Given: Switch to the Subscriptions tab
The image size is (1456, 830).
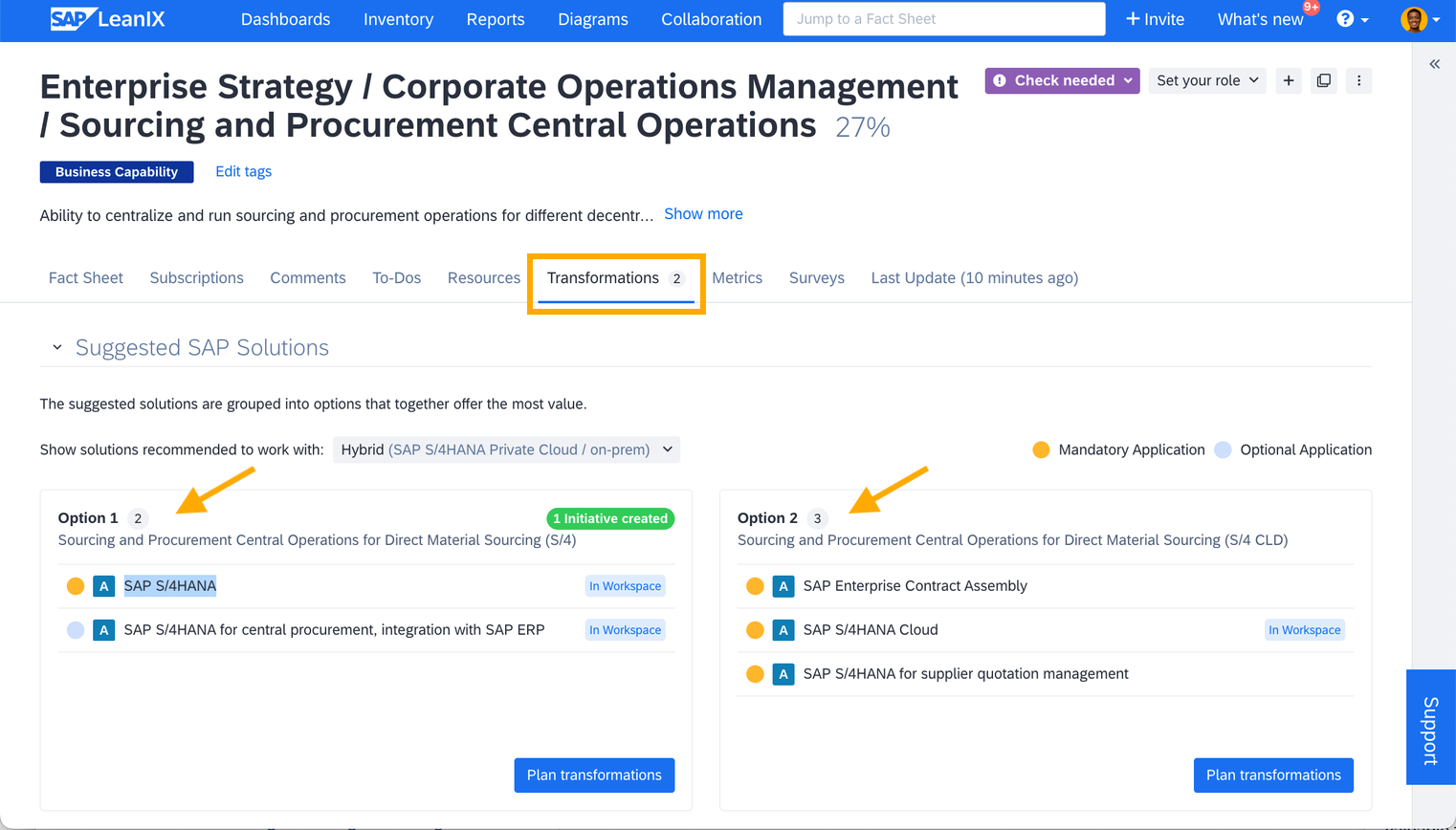Looking at the screenshot, I should coord(196,278).
